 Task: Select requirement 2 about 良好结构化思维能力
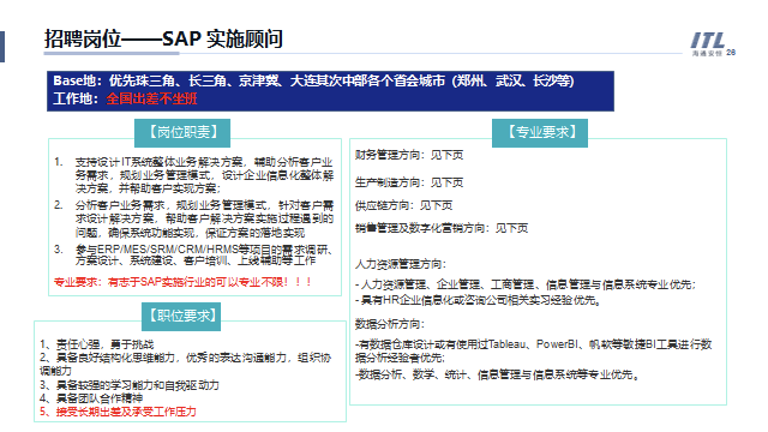(x=186, y=364)
